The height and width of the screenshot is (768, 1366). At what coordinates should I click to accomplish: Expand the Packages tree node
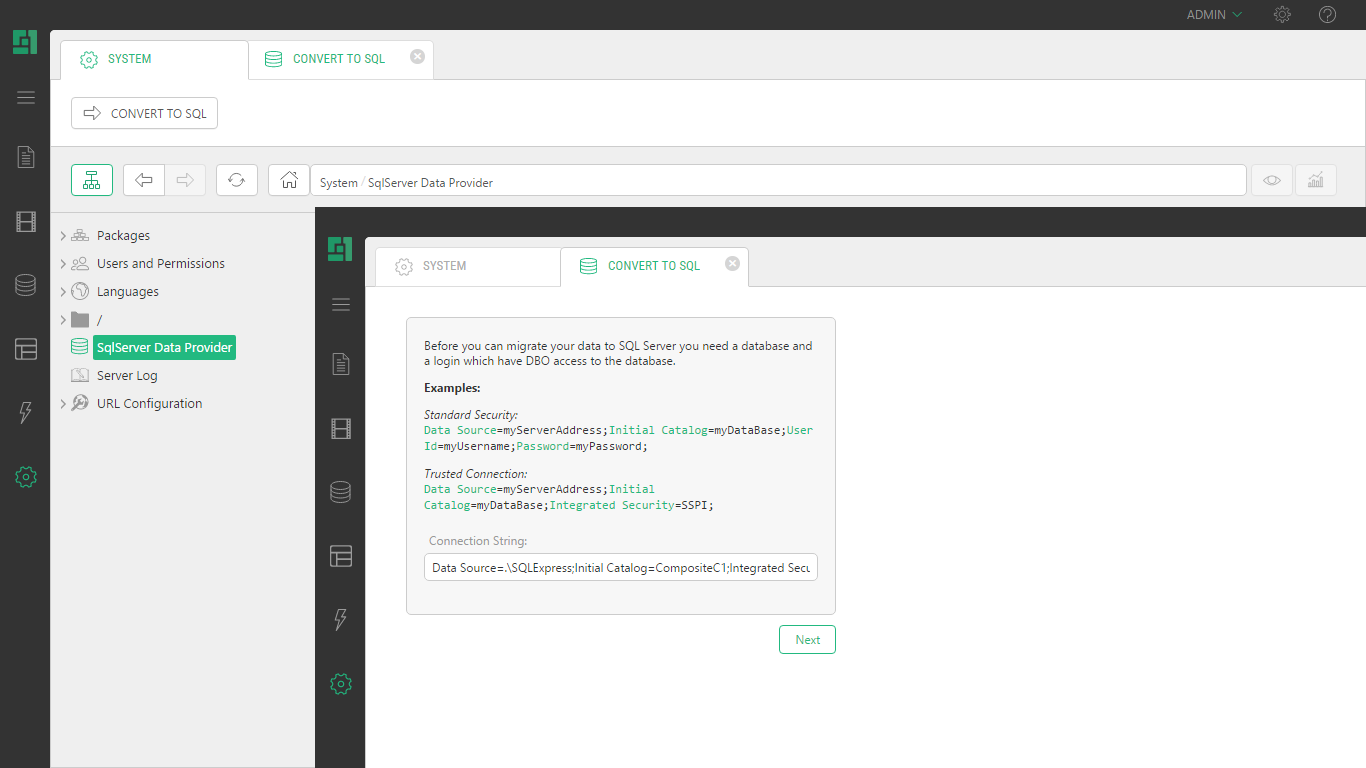tap(63, 236)
